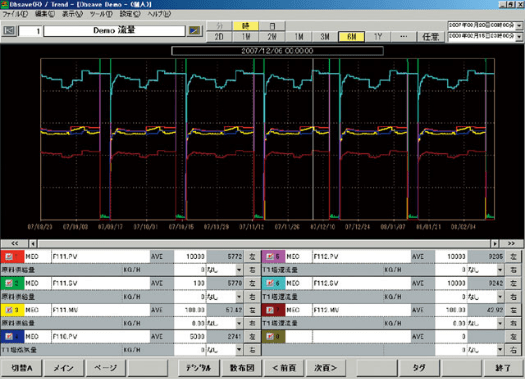525x379 pixels.
Task: Toggle pen 1 checkbox for F111.PV
Action: click(x=9, y=257)
